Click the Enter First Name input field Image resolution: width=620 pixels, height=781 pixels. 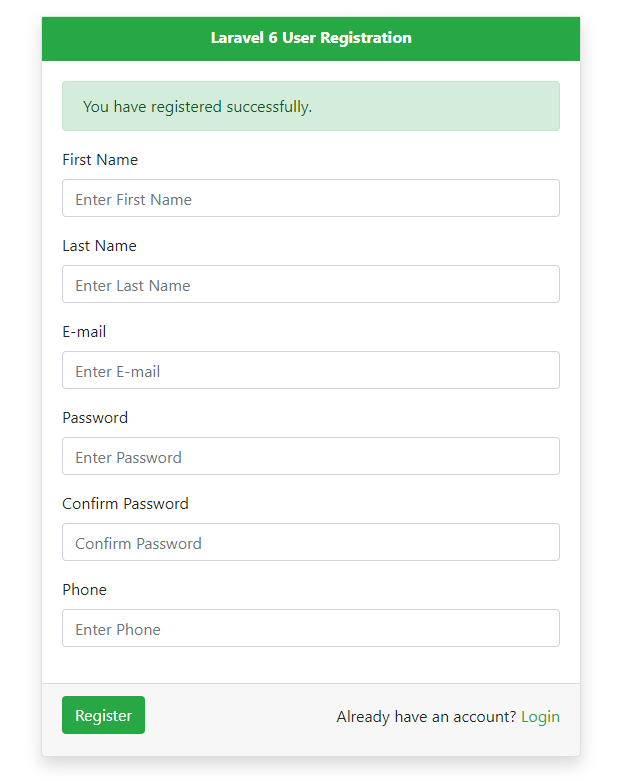311,198
